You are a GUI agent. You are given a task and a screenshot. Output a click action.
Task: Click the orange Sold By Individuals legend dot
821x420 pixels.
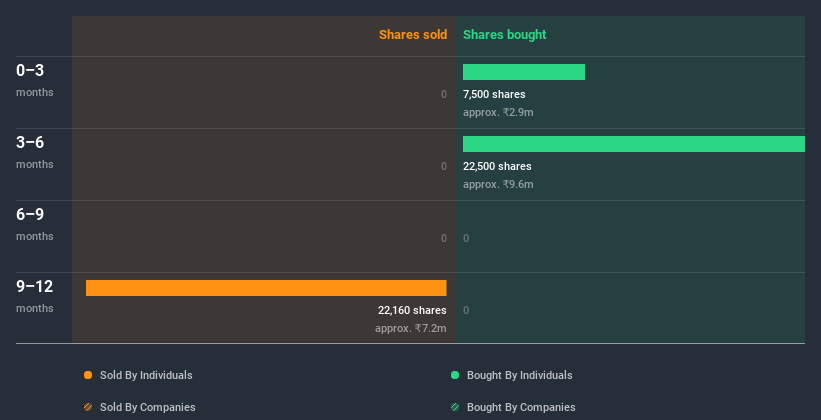88,375
